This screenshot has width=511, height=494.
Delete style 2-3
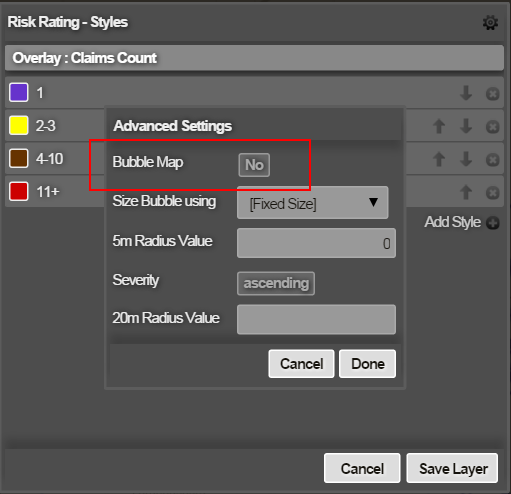[x=492, y=127]
